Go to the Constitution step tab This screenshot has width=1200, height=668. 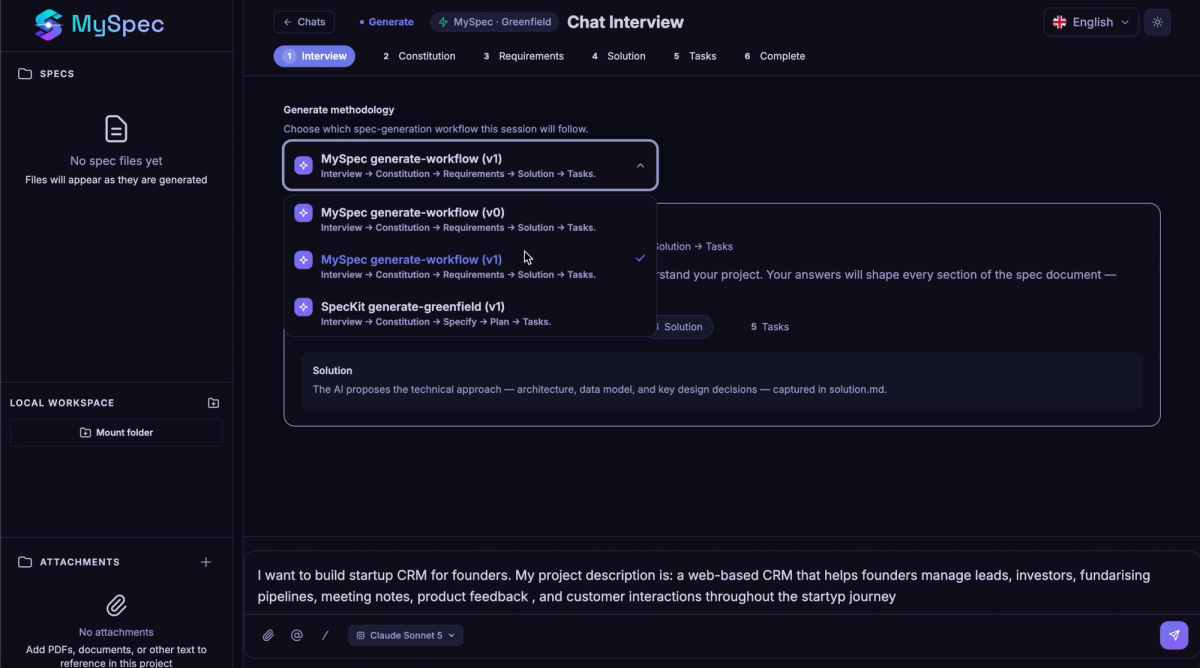[419, 56]
